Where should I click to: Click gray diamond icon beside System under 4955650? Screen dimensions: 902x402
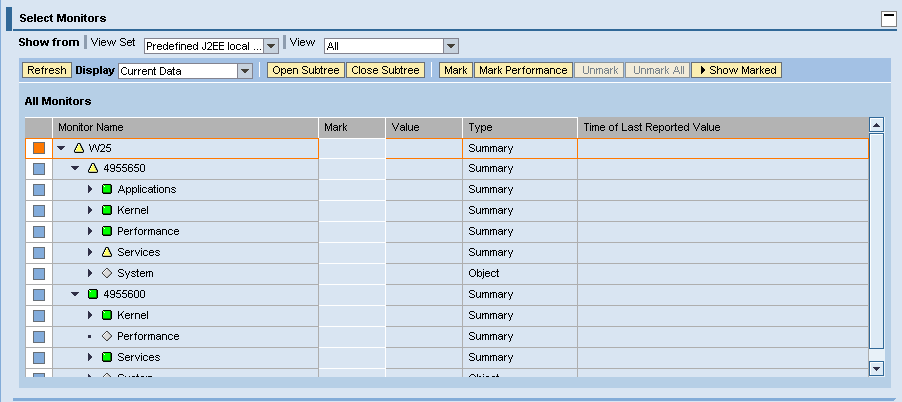tap(107, 274)
